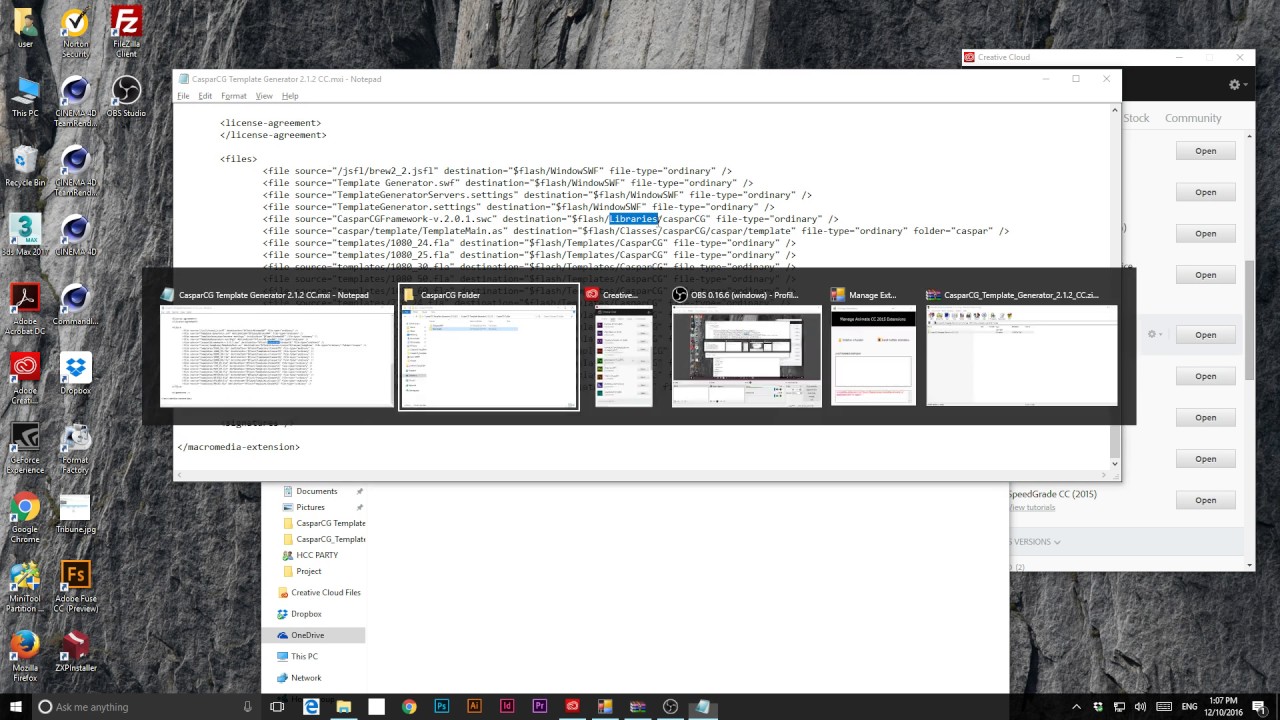Click the Cortana microphone icon
The height and width of the screenshot is (720, 1280).
coord(248,707)
